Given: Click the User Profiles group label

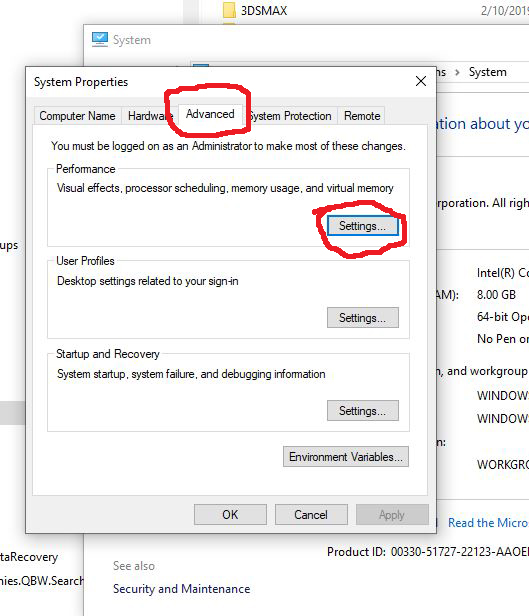Looking at the screenshot, I should tap(85, 261).
